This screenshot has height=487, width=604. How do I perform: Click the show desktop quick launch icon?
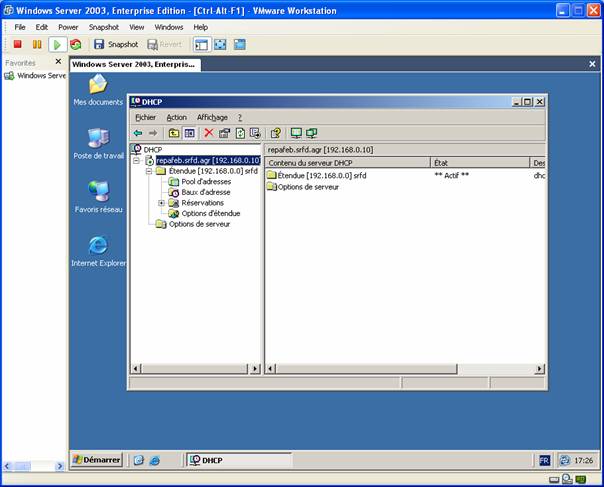point(139,460)
